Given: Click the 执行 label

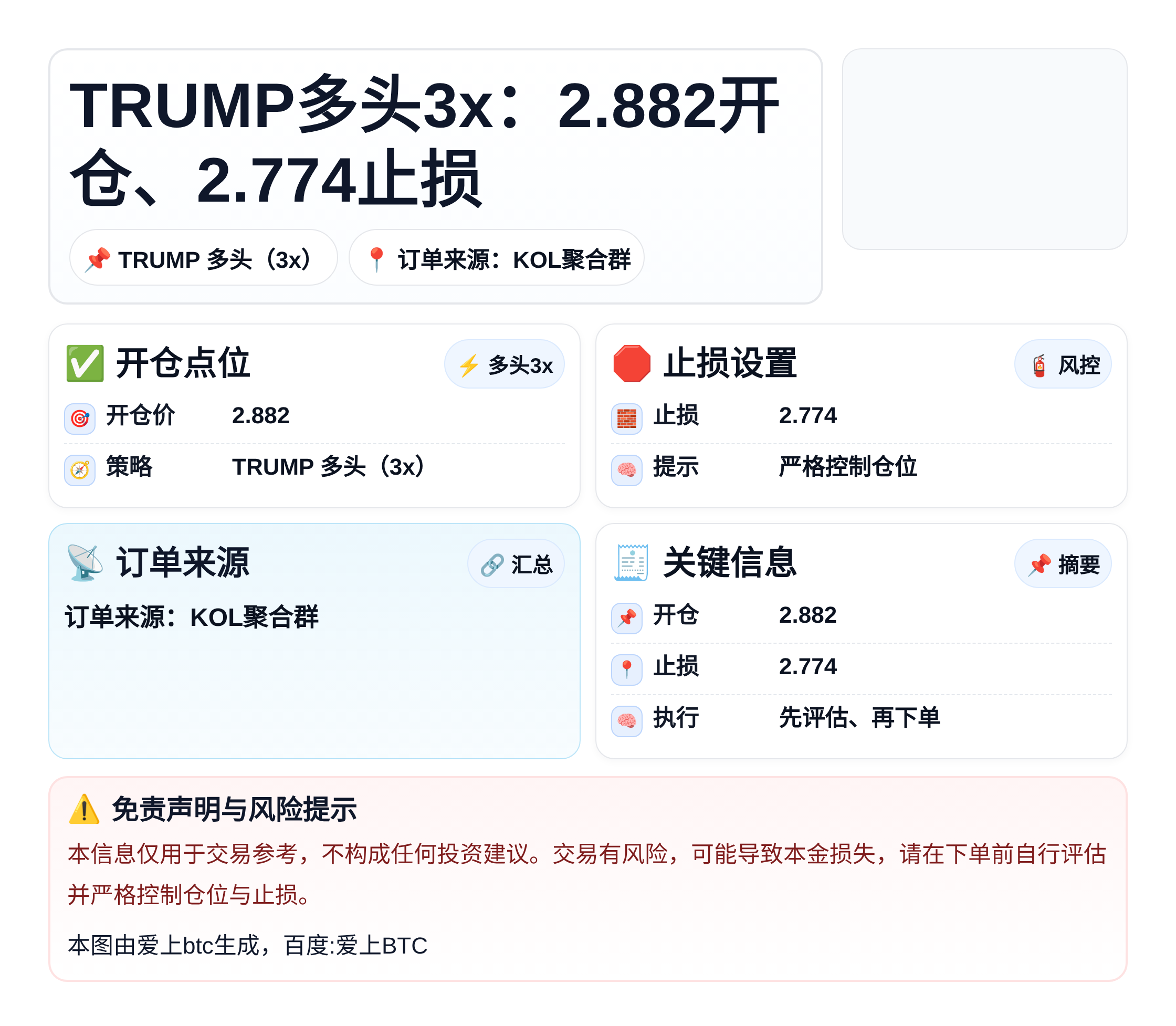Looking at the screenshot, I should pos(676,718).
